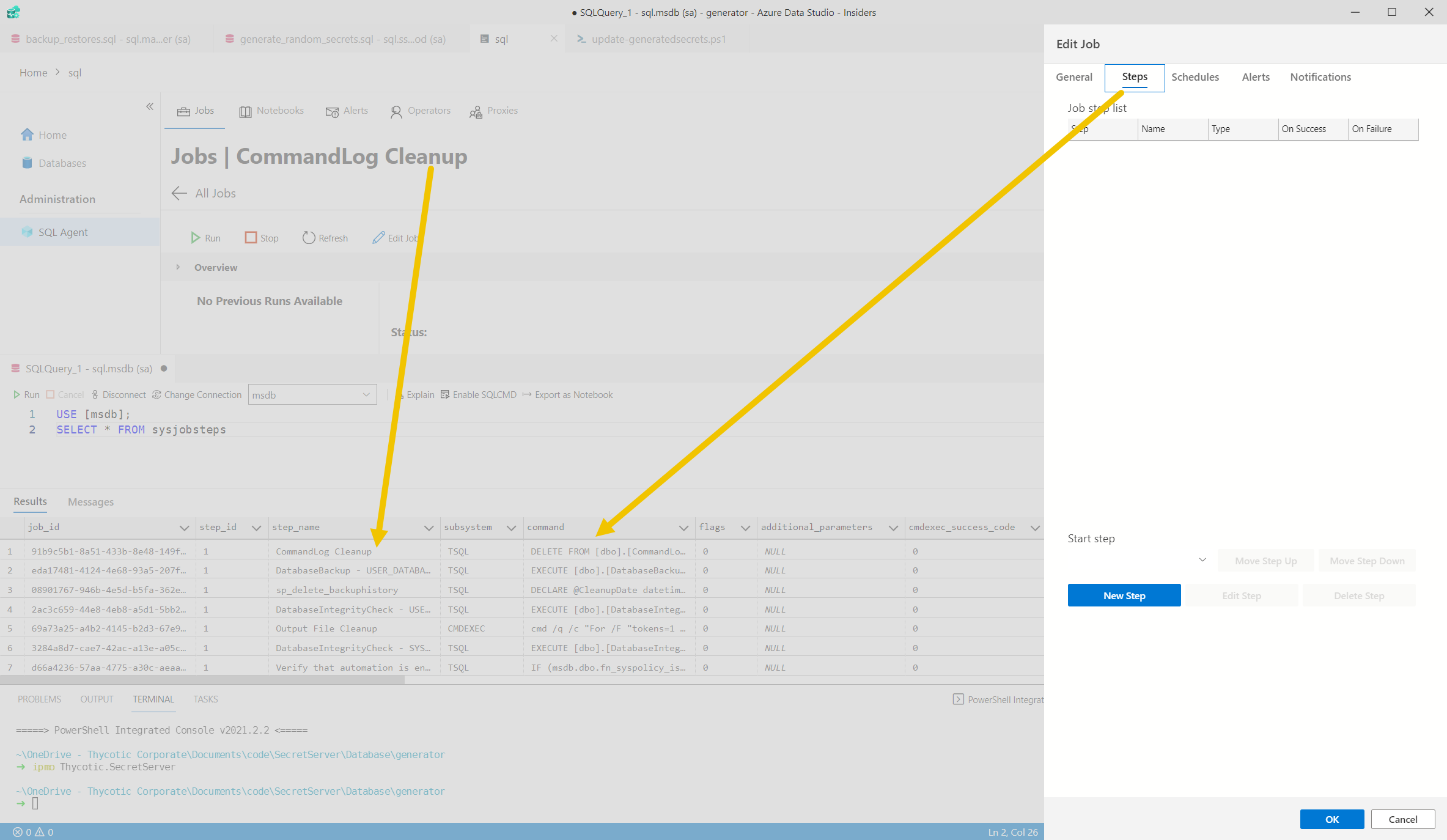Open the Notifications tab in Edit Job

click(x=1320, y=77)
